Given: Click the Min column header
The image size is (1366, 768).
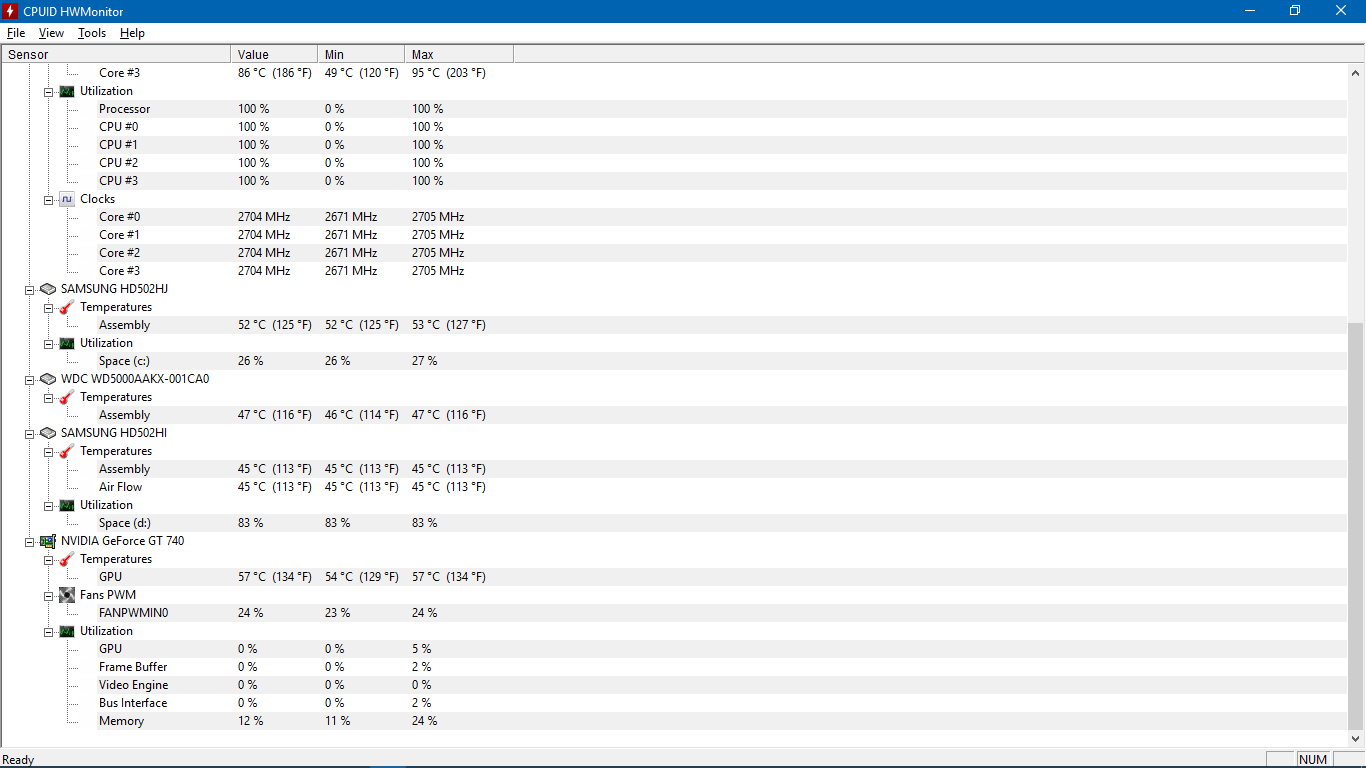Looking at the screenshot, I should (361, 54).
